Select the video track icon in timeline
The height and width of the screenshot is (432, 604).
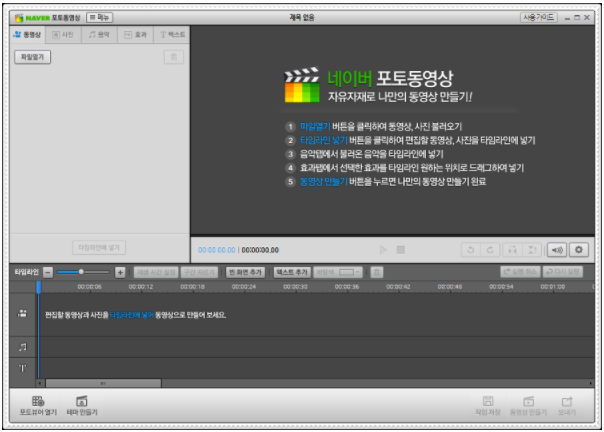[x=22, y=313]
